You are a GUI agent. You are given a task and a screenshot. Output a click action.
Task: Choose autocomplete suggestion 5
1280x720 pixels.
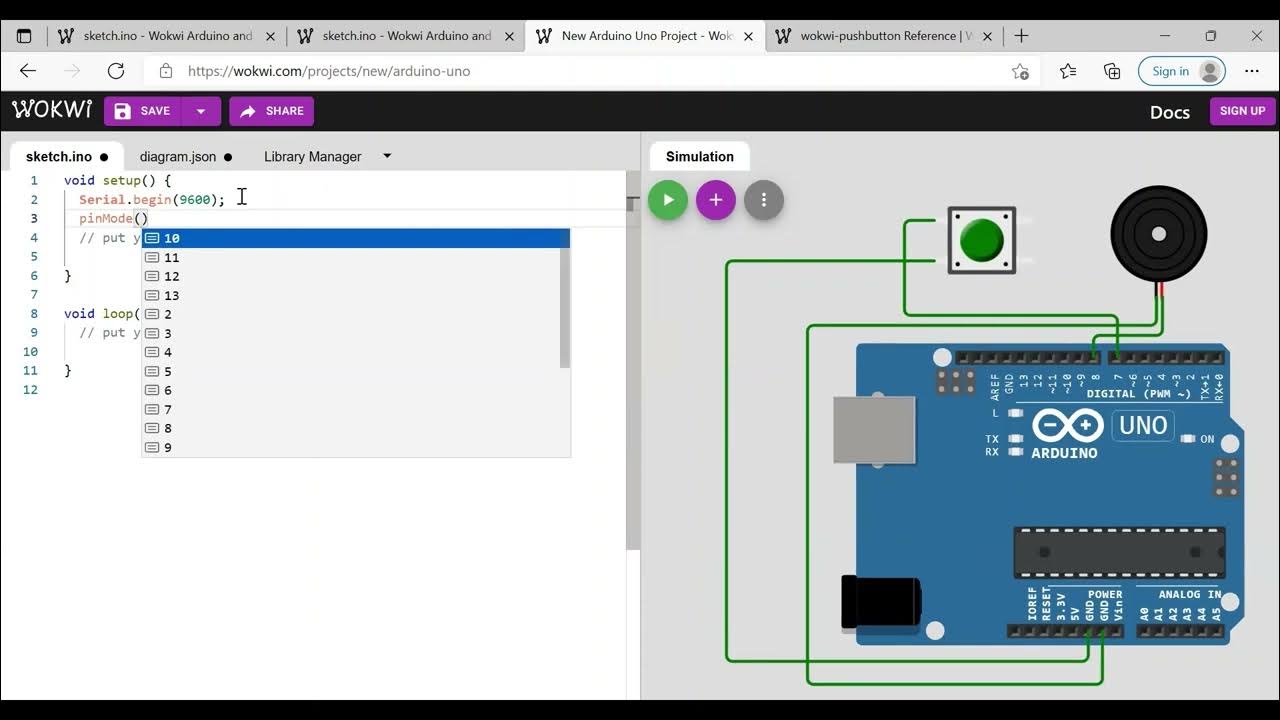click(x=356, y=371)
